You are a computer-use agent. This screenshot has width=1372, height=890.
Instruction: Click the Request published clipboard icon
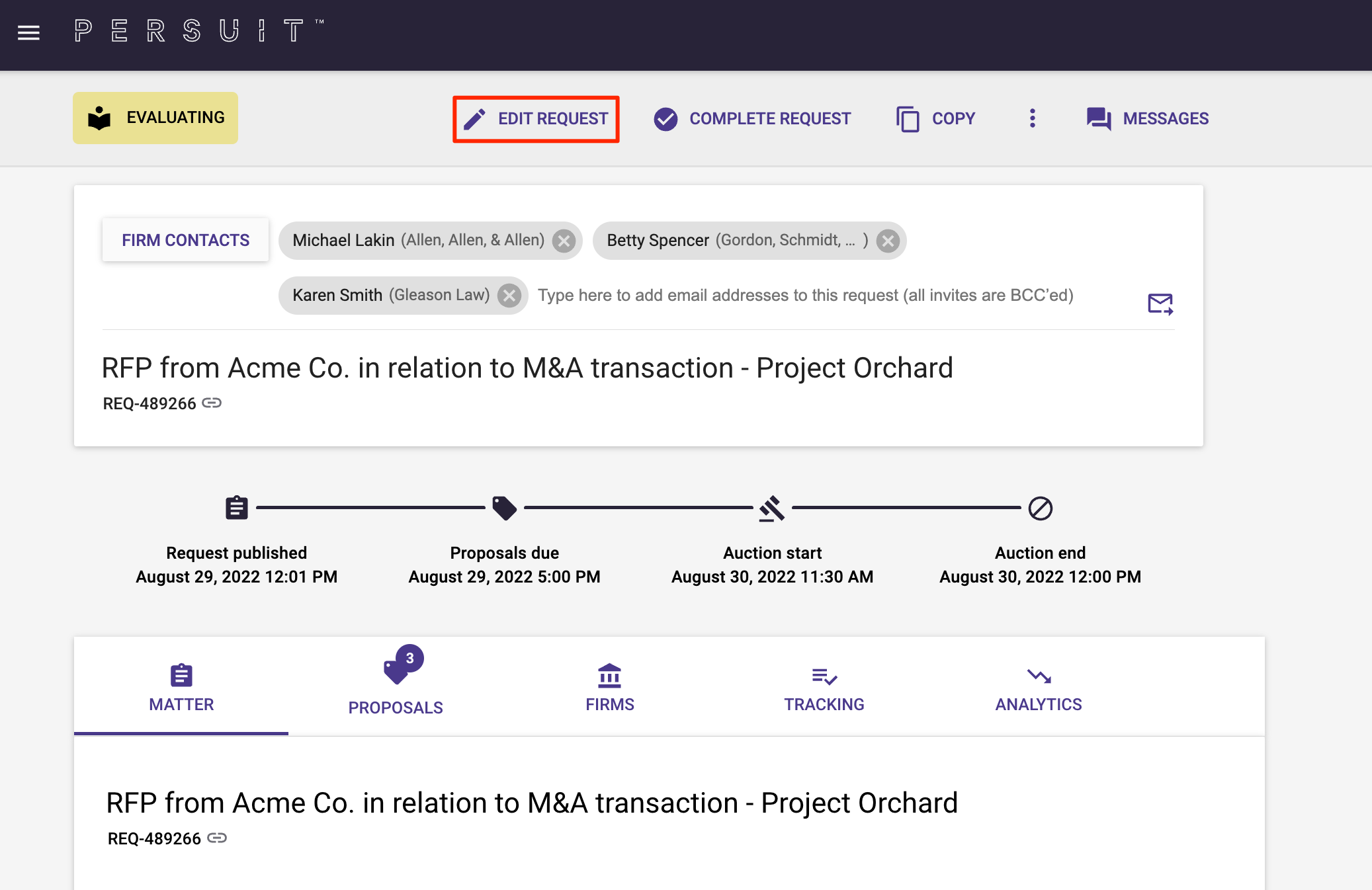[x=236, y=508]
